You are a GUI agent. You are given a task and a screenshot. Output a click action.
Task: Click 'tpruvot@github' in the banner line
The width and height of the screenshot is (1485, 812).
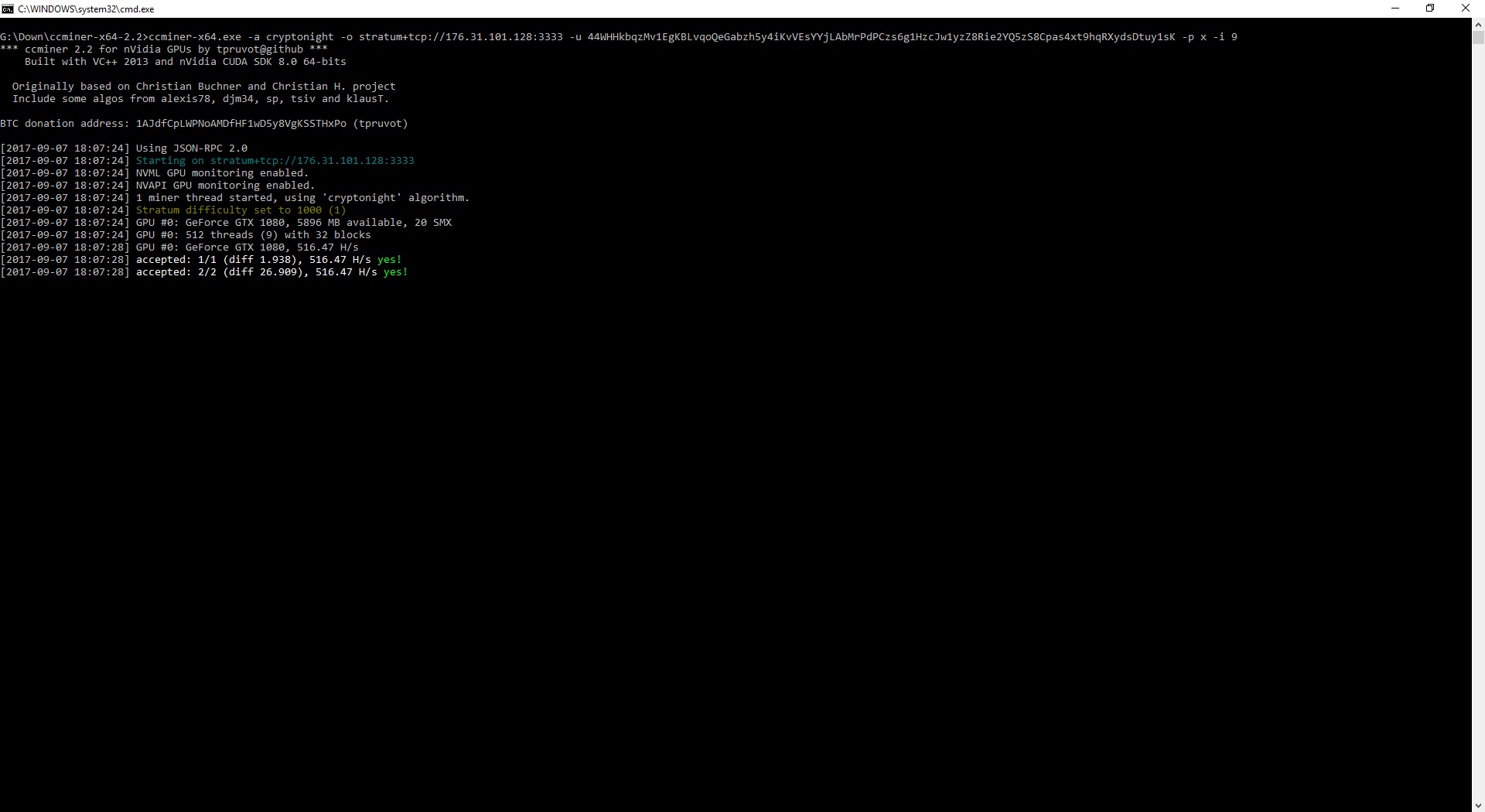tap(259, 49)
